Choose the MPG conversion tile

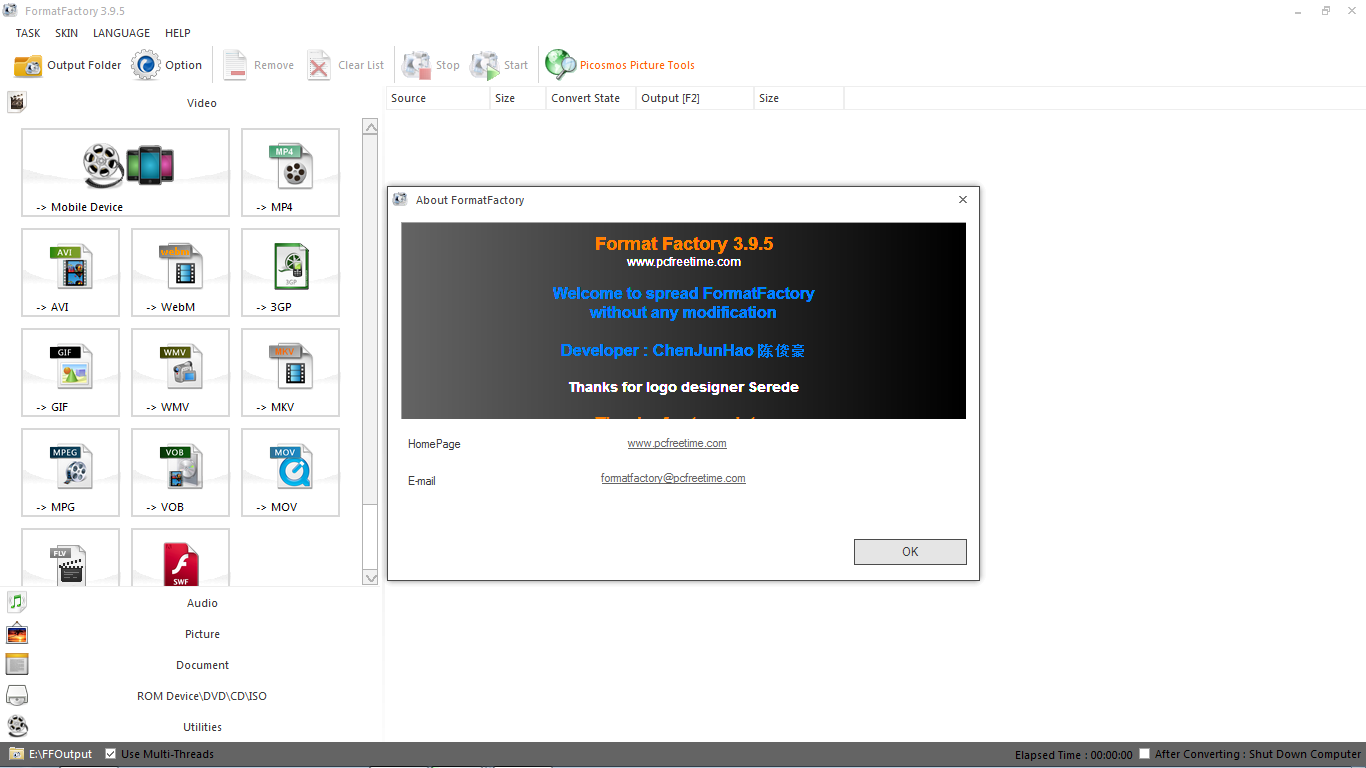click(x=70, y=472)
